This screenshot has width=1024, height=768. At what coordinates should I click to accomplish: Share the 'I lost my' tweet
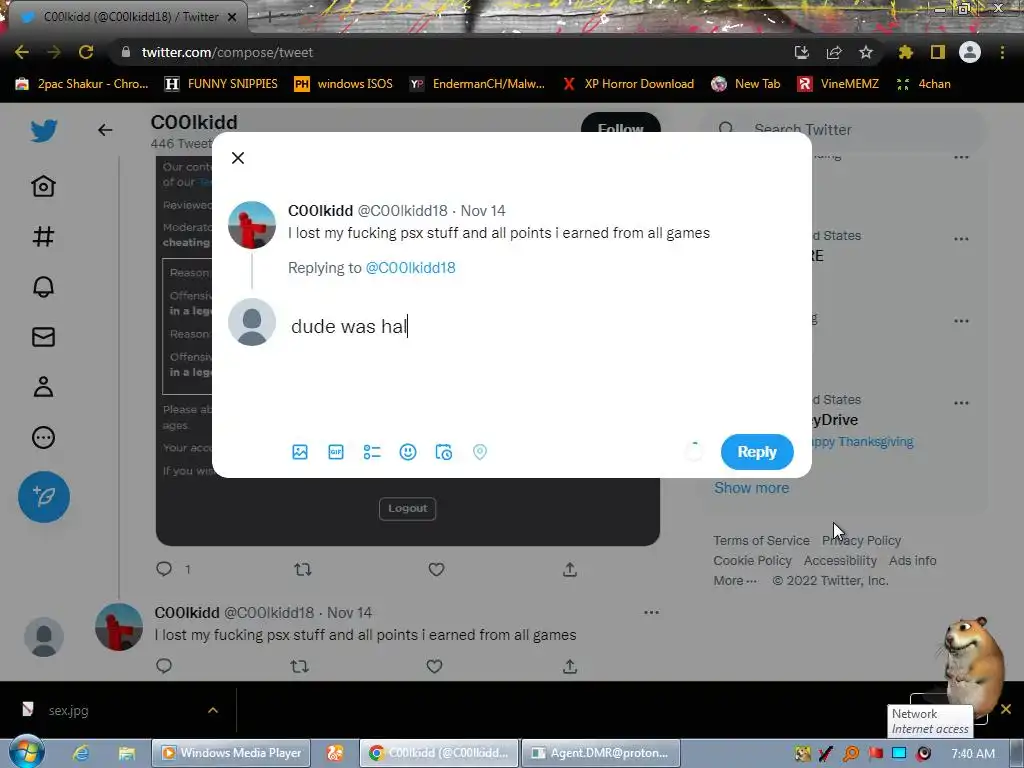coord(569,666)
